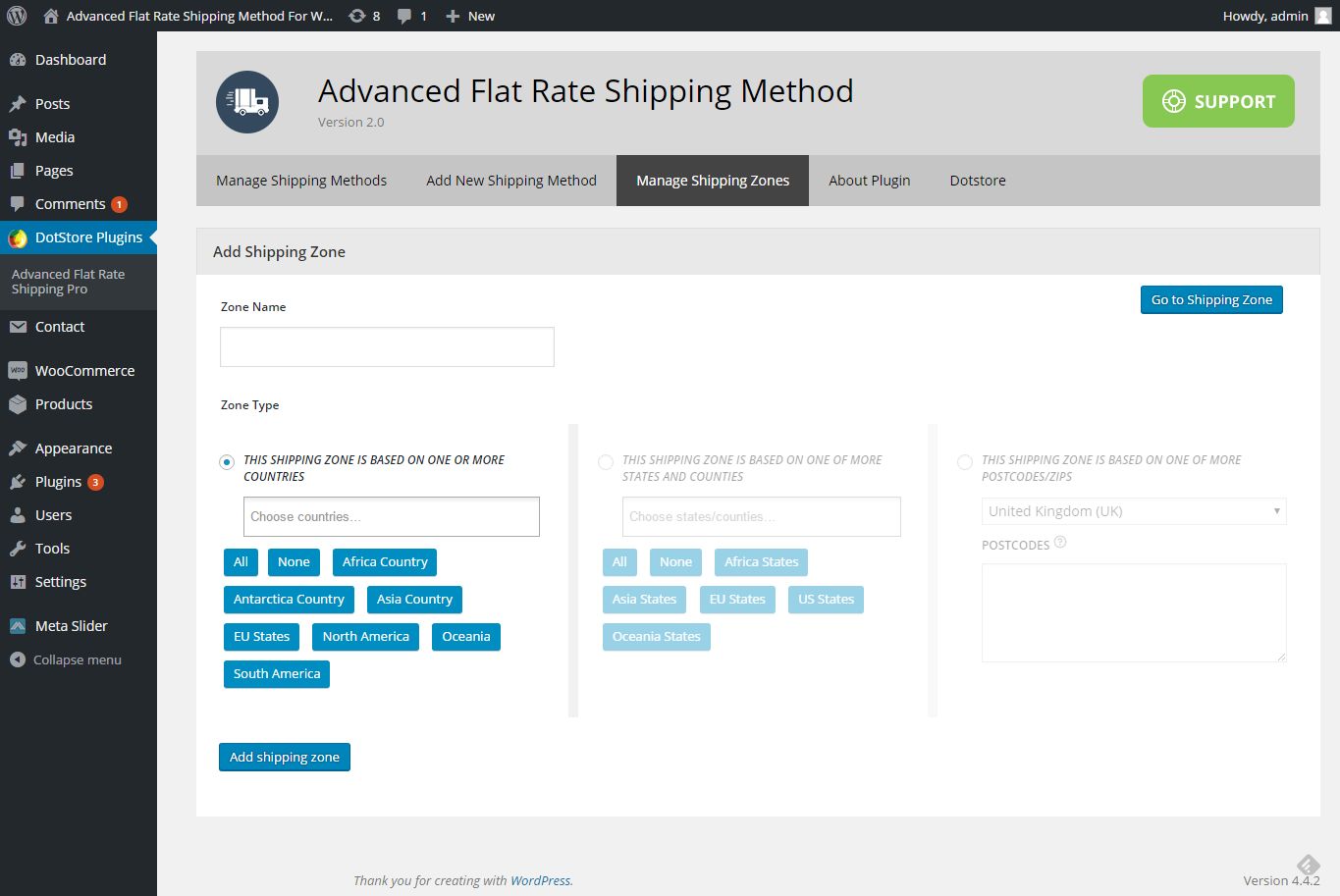Click the postcodes help question mark icon
The image size is (1340, 896).
(1062, 541)
